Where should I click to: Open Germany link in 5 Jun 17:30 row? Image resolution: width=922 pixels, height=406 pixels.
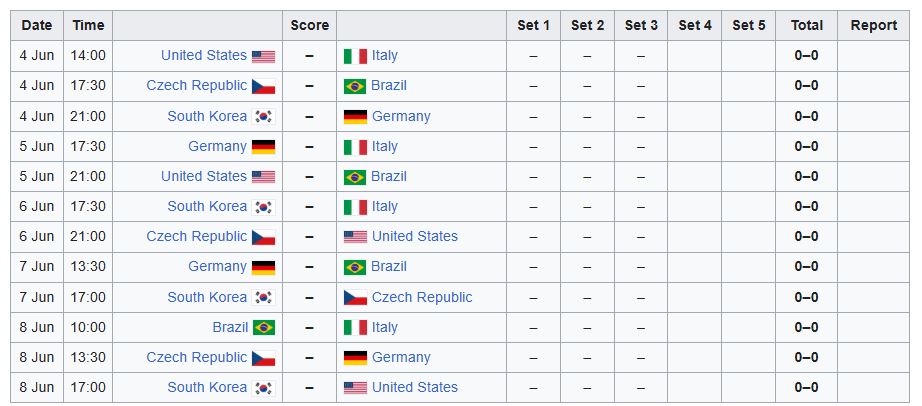tap(217, 146)
